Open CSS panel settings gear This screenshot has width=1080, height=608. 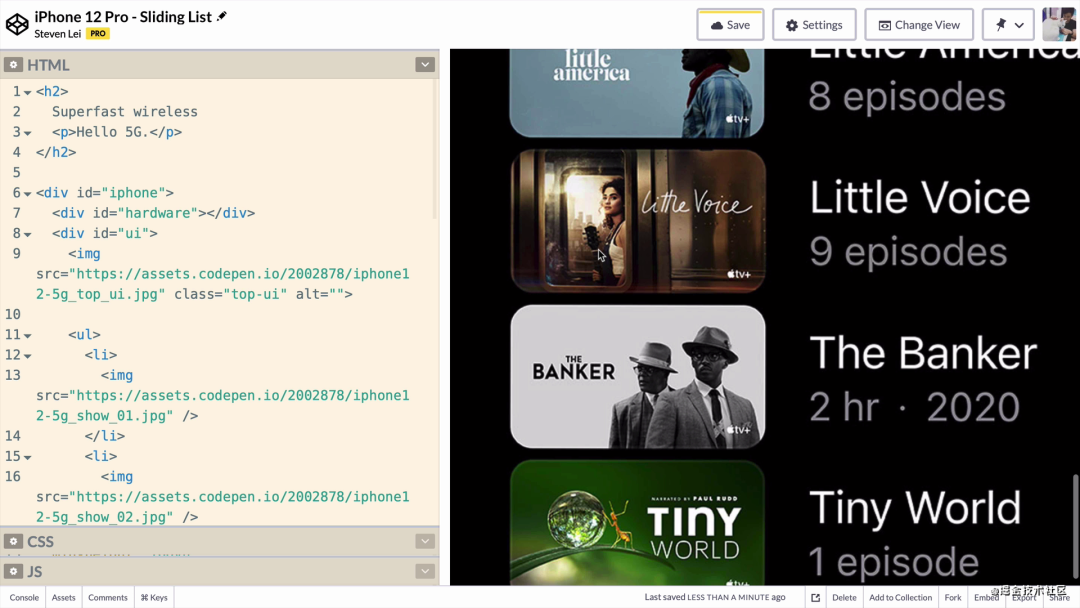[13, 542]
